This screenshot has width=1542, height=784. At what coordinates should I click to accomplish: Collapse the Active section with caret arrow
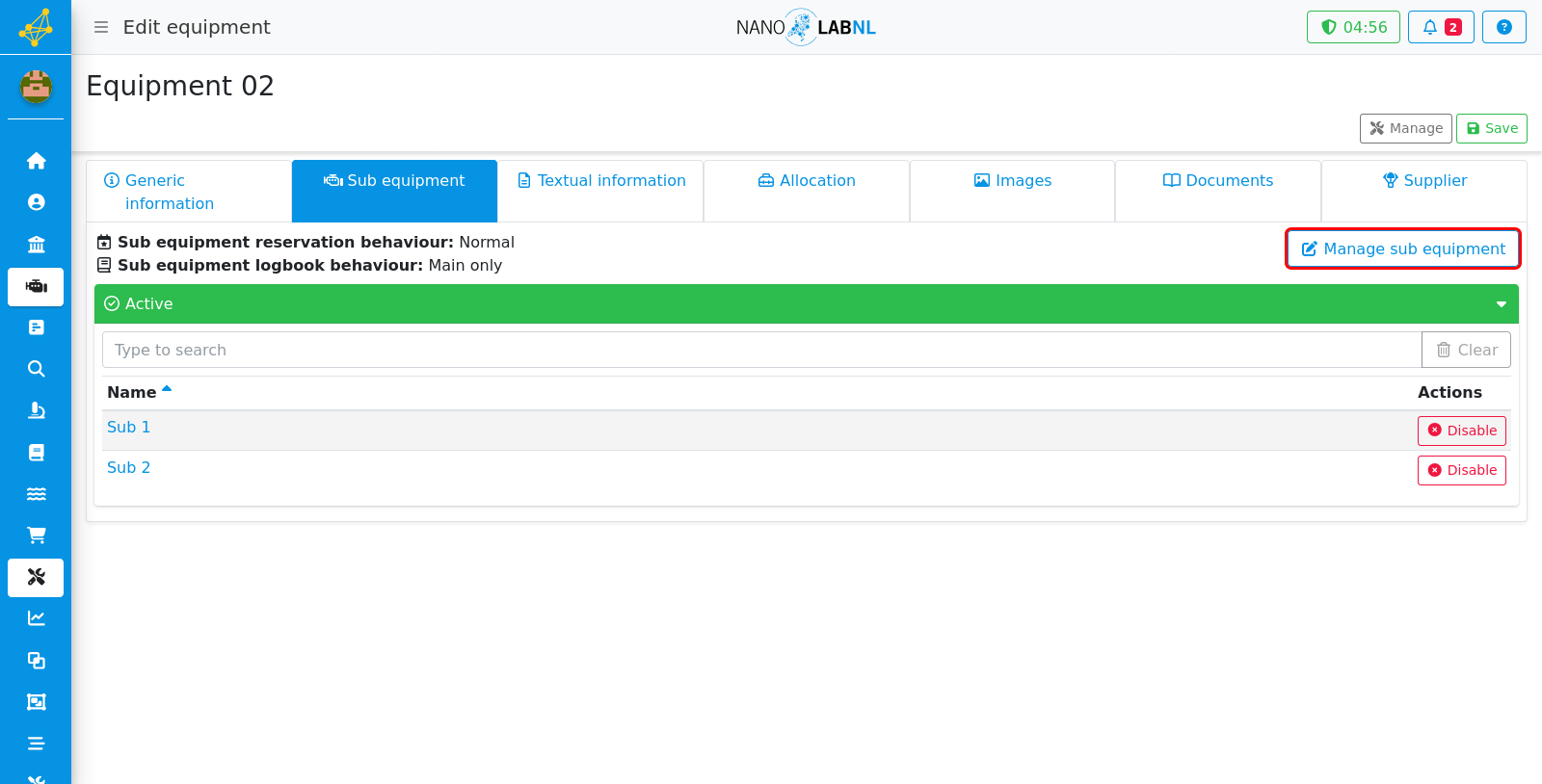1501,304
